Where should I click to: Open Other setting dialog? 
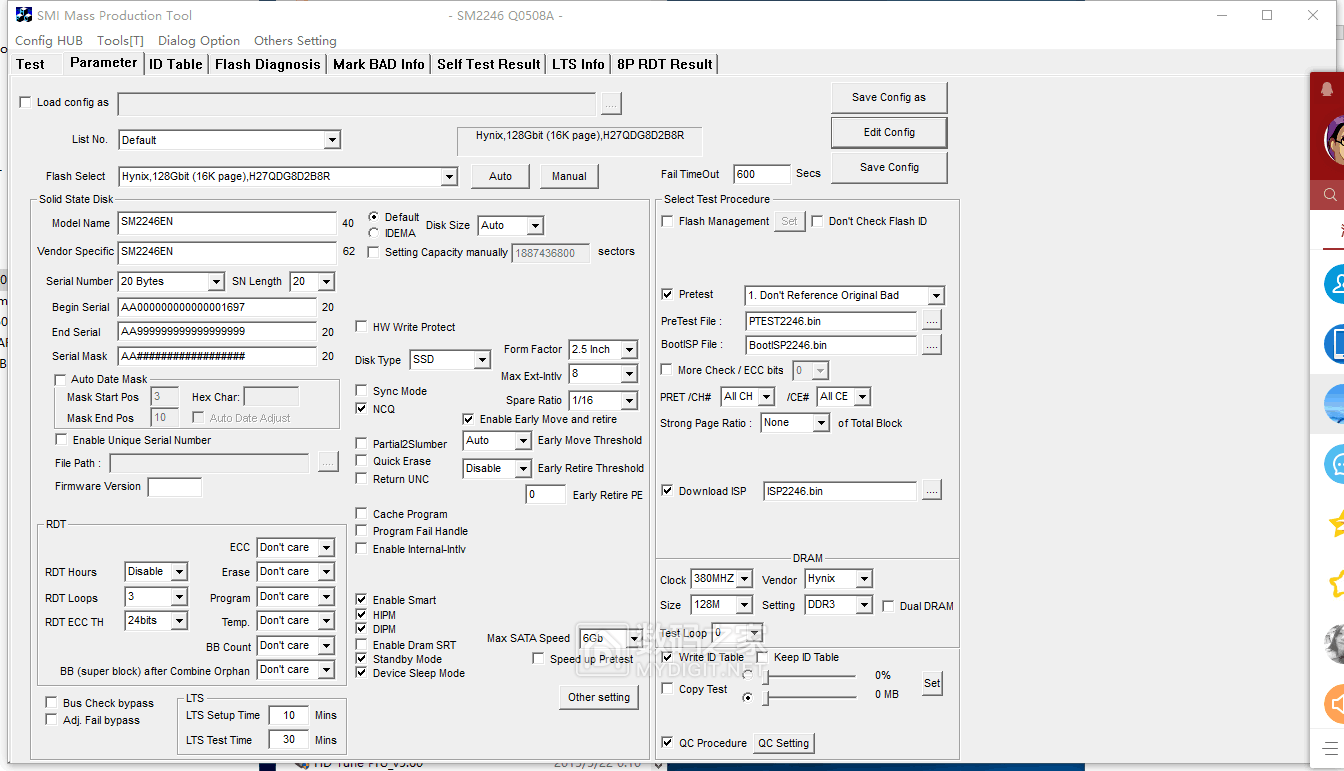coord(599,697)
